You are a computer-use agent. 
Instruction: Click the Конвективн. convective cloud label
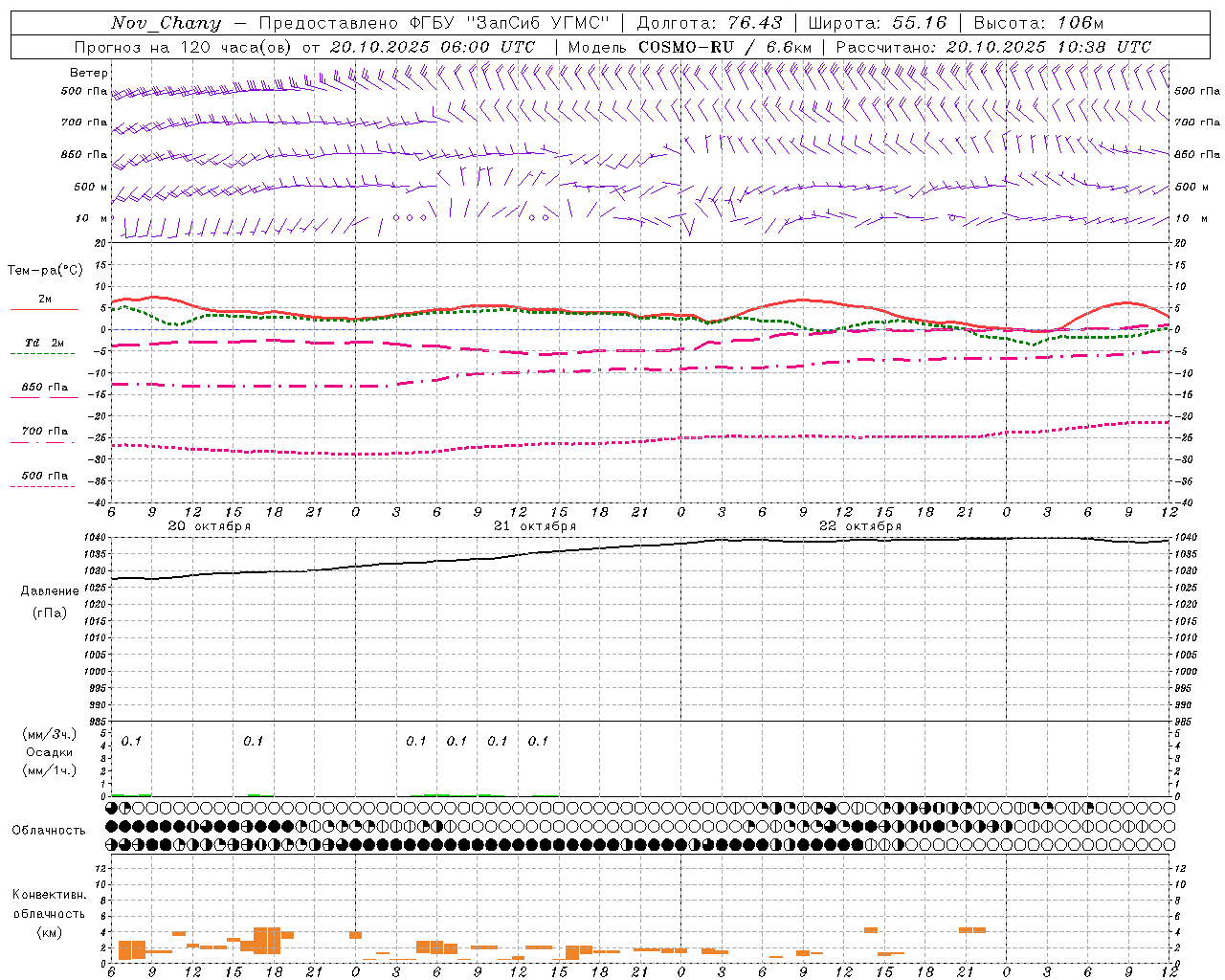click(49, 895)
